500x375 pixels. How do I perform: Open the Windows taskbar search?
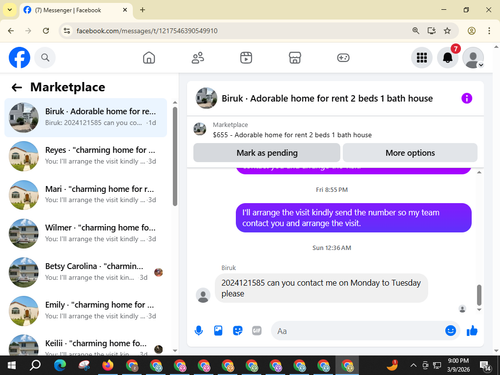point(35,366)
